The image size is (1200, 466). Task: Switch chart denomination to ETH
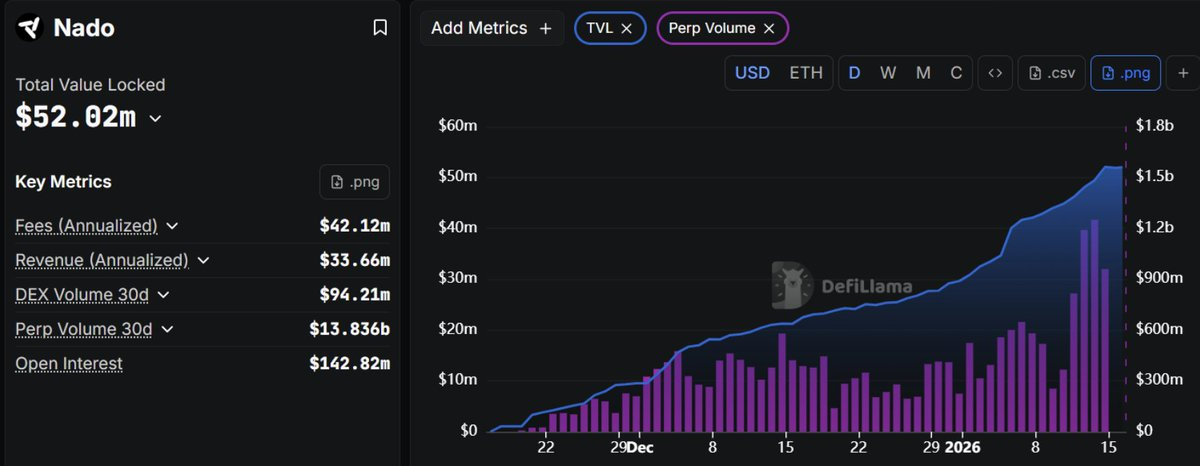pyautogui.click(x=806, y=73)
